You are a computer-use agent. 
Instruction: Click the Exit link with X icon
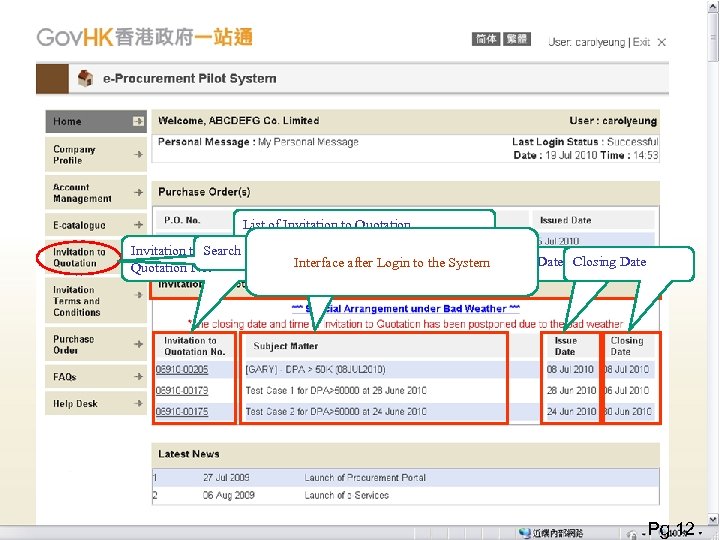pos(649,42)
